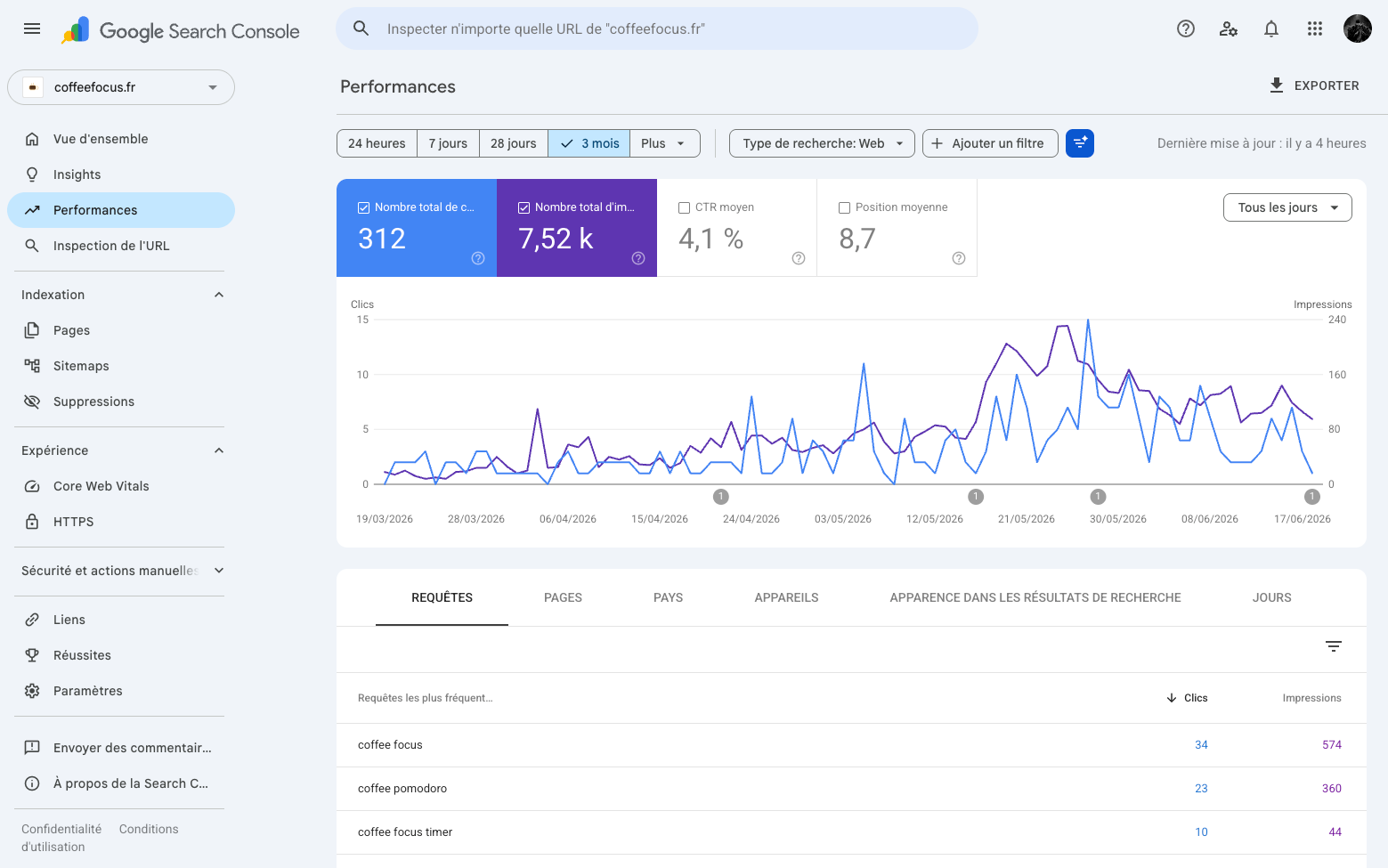Toggle Nombre total d'impressions checkbox
Image resolution: width=1388 pixels, height=868 pixels.
524,207
